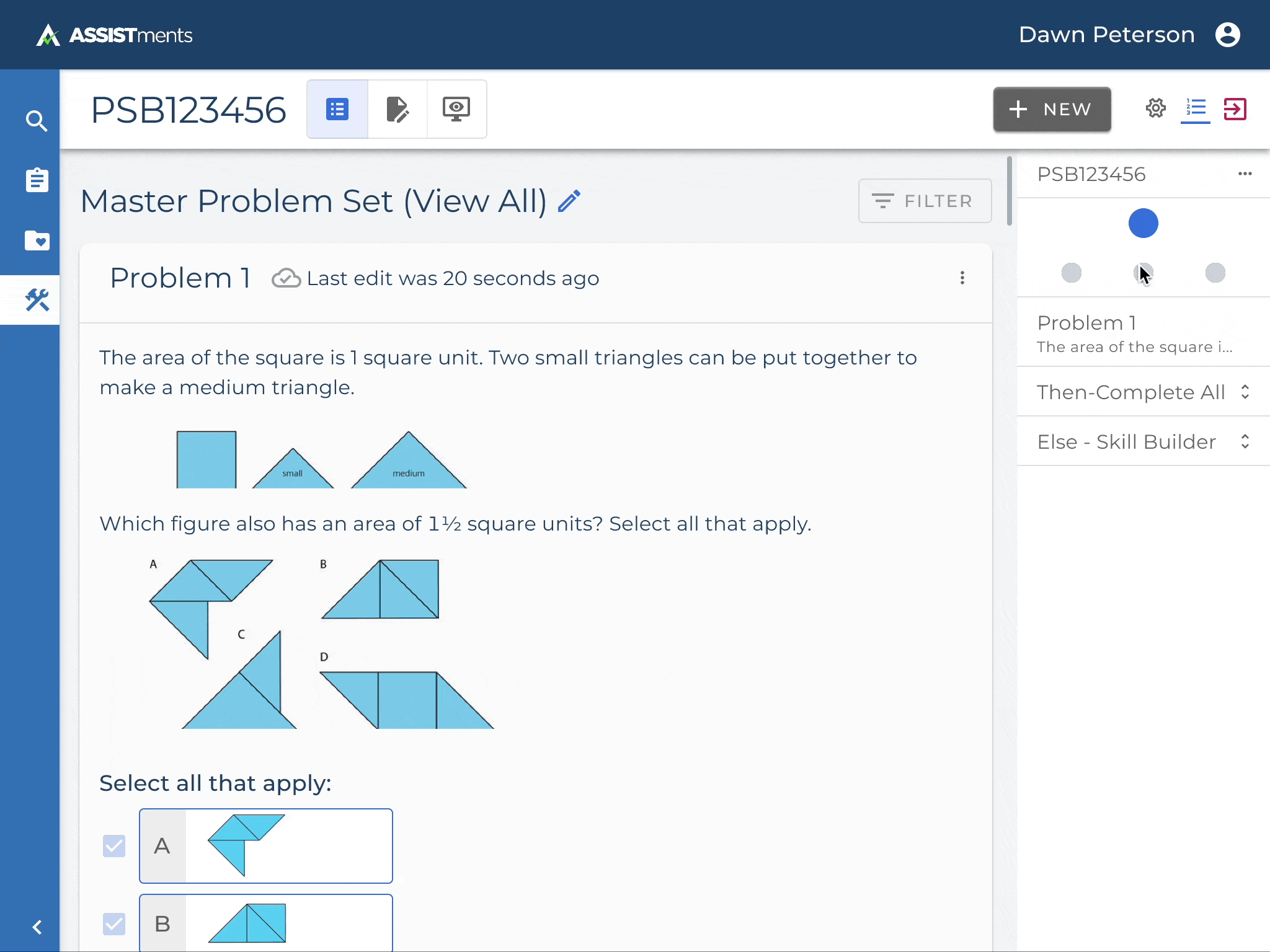Open PSB123456 panel ellipsis menu
Screen dimensions: 1270x952
tap(1245, 174)
